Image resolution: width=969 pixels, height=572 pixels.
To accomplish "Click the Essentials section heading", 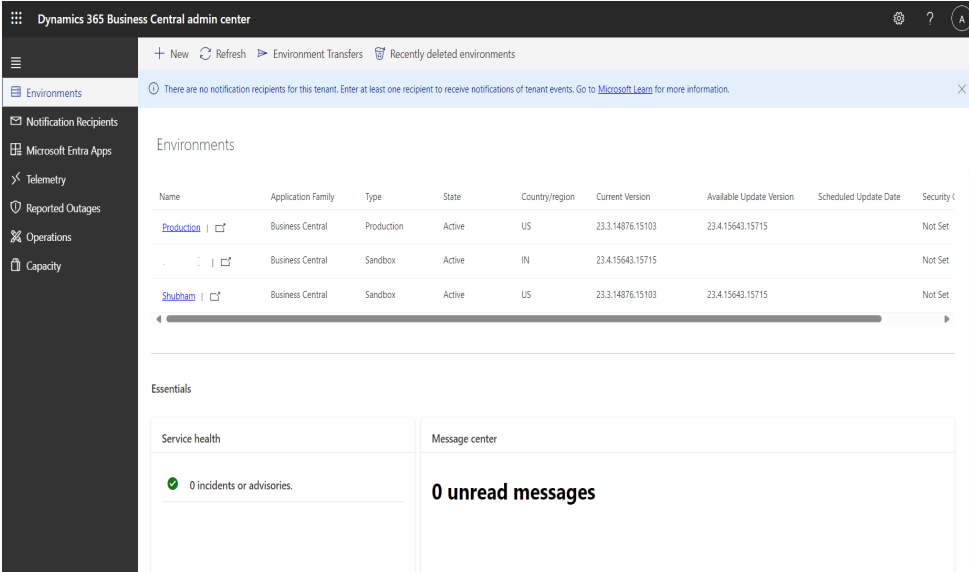I will 171,389.
